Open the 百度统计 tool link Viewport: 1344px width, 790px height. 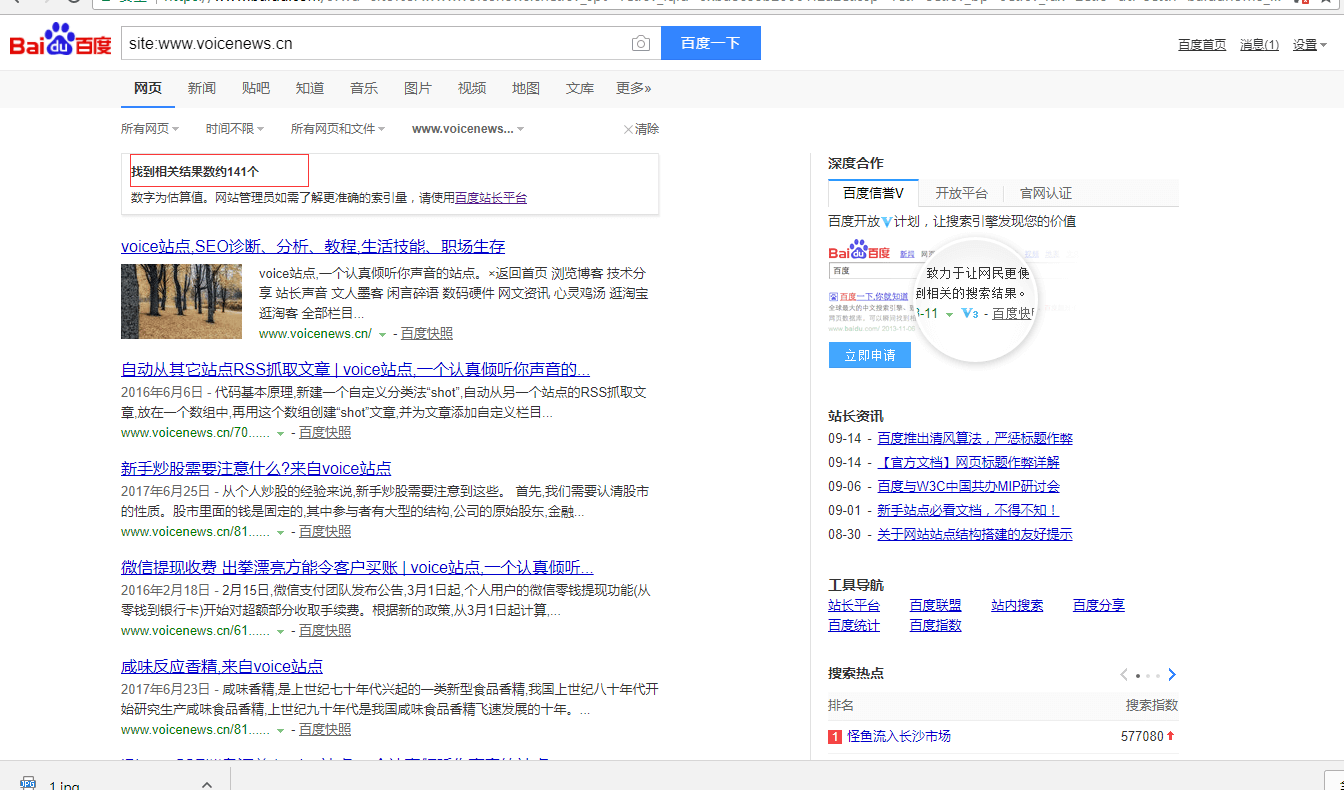(x=854, y=625)
